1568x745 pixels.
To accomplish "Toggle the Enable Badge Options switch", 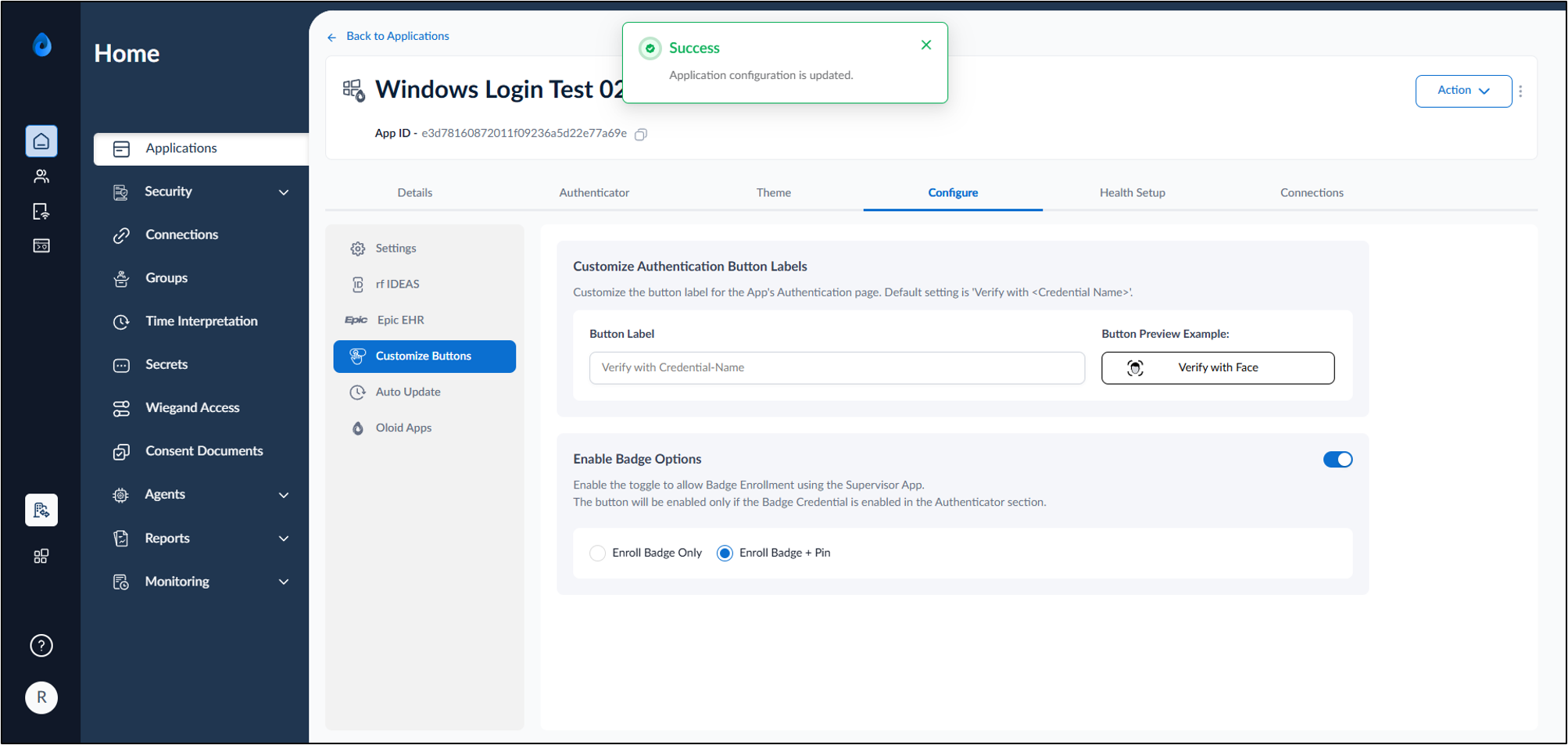I will pos(1337,460).
